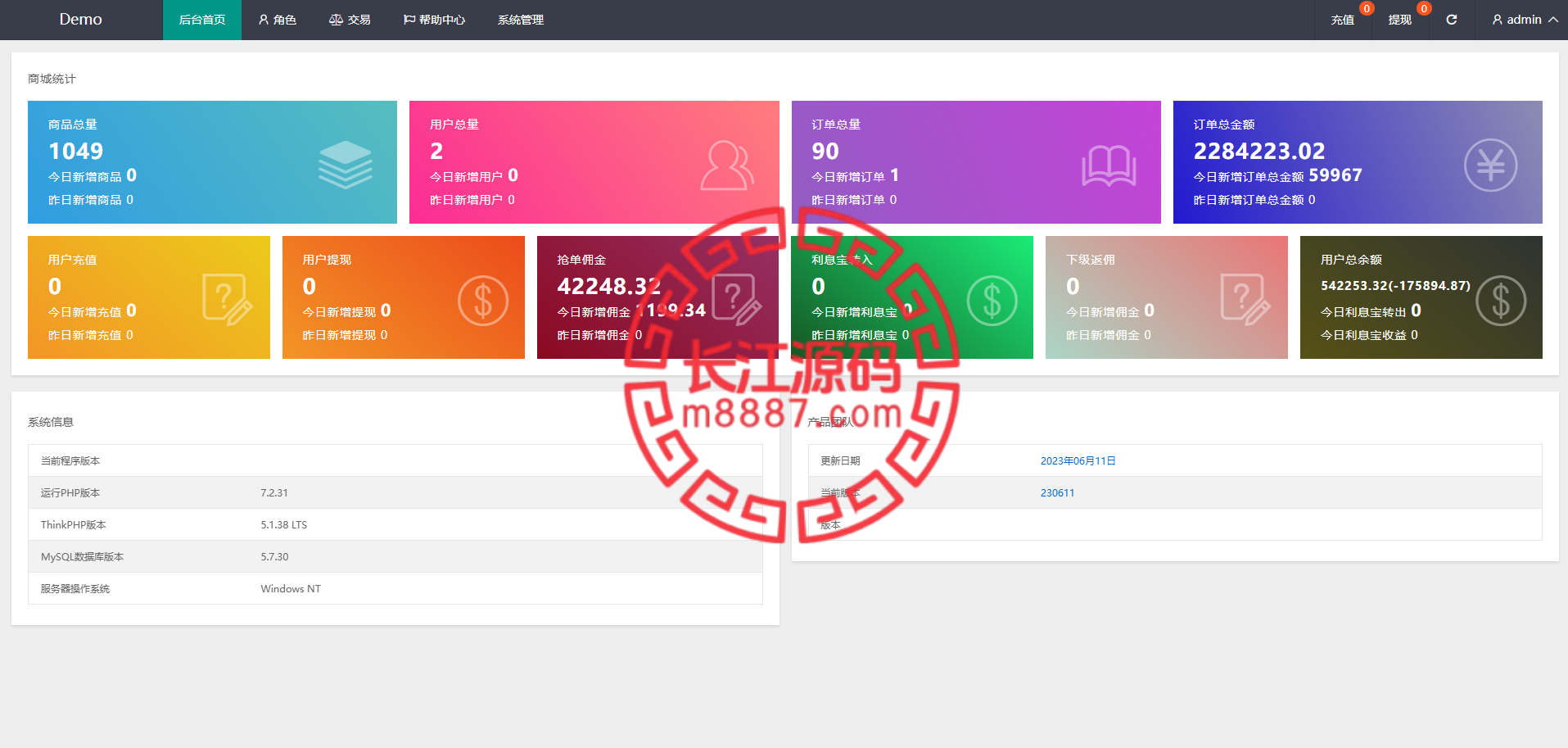Click the yen icon in 订单总金额 card
Image resolution: width=1568 pixels, height=748 pixels.
[1491, 165]
